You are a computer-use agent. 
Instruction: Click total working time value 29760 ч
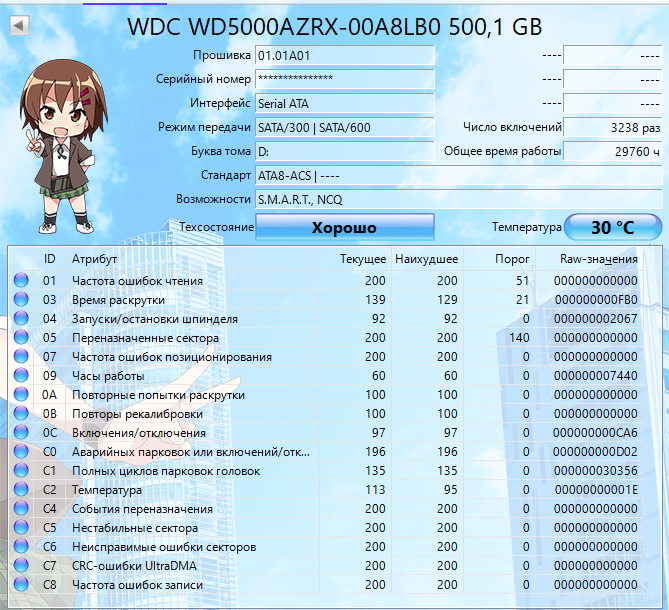point(613,151)
